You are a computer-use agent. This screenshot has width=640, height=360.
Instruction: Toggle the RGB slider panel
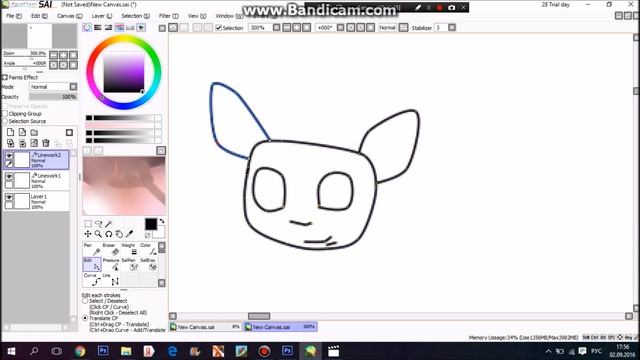pyautogui.click(x=98, y=27)
